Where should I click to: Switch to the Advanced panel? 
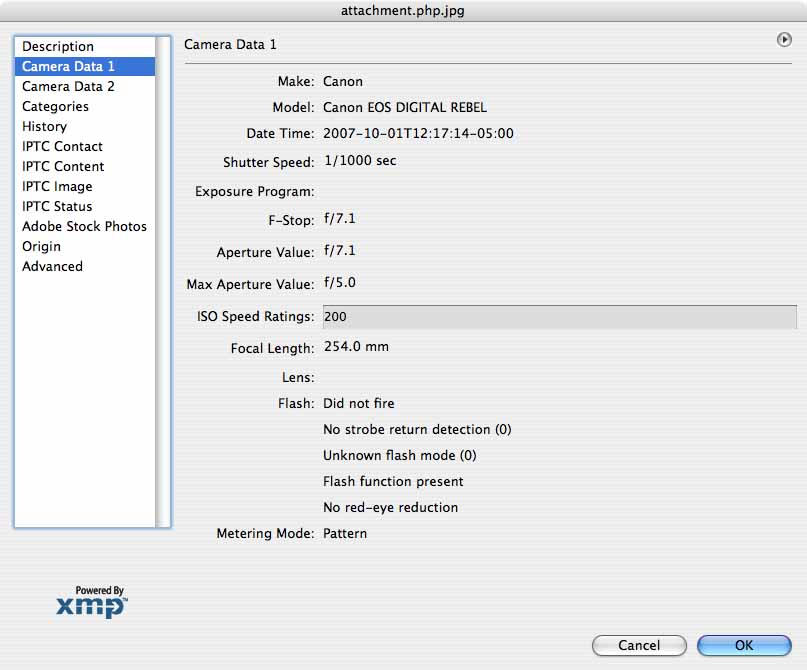click(52, 266)
